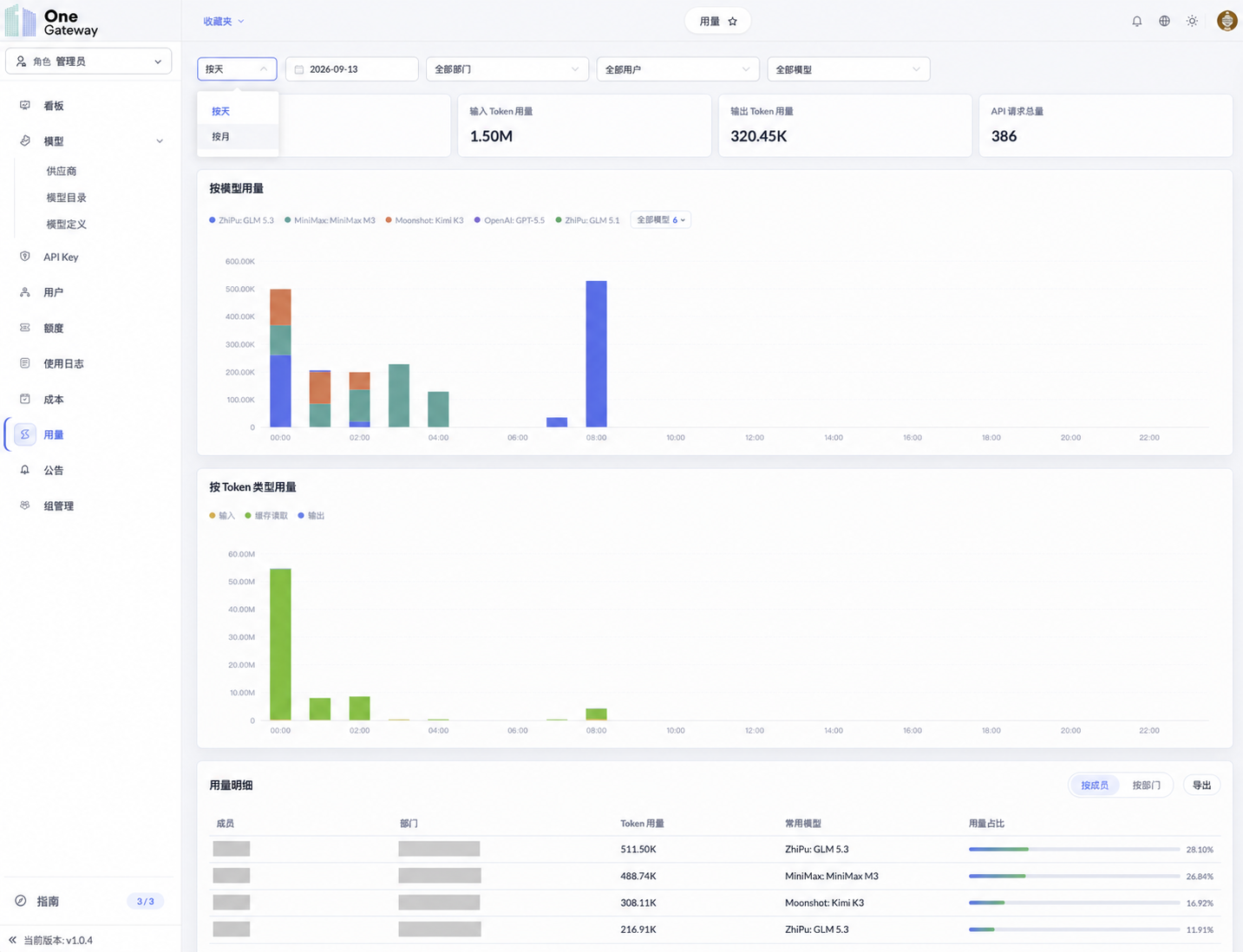1243x952 pixels.
Task: Toggle the sun theme icon
Action: tap(1192, 21)
